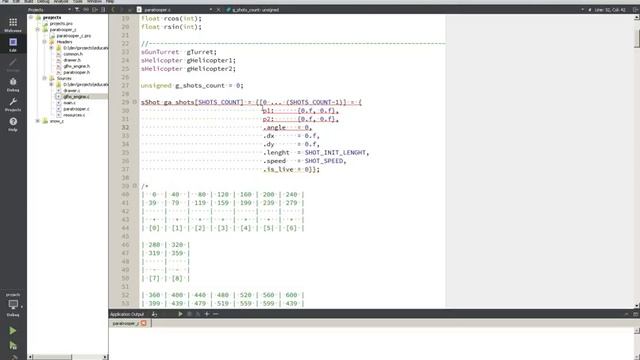The height and width of the screenshot is (360, 640).
Task: Open the Window menu
Action: 94,2
